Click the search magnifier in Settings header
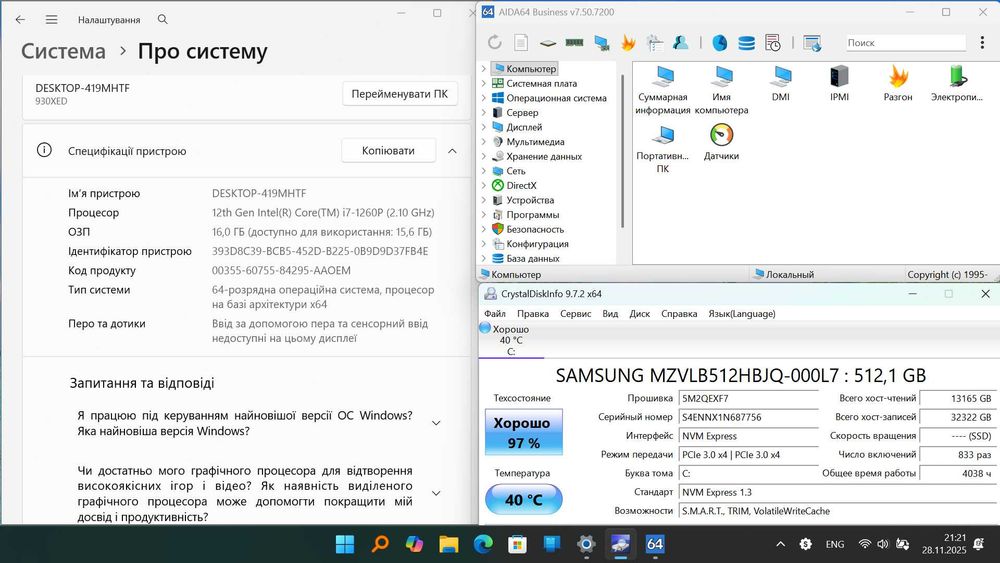 (163, 20)
